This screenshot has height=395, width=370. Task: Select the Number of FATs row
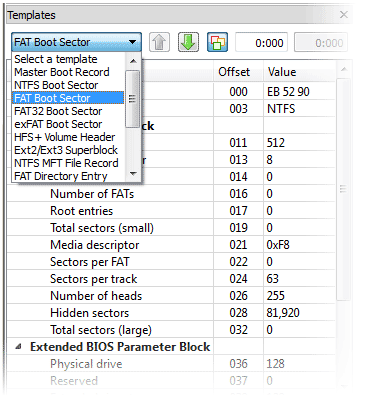click(171, 194)
